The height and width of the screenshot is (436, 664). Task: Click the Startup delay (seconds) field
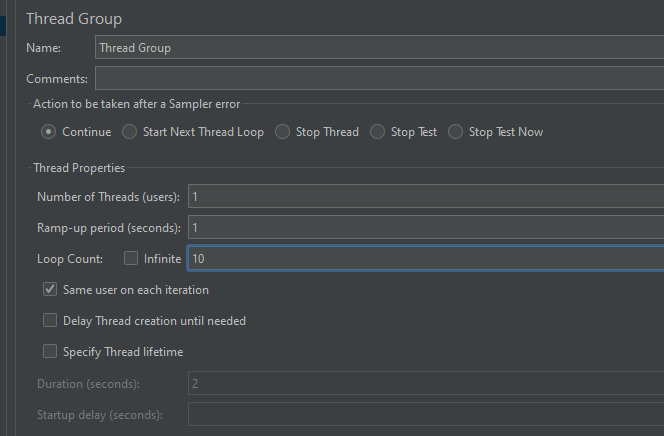pyautogui.click(x=424, y=414)
